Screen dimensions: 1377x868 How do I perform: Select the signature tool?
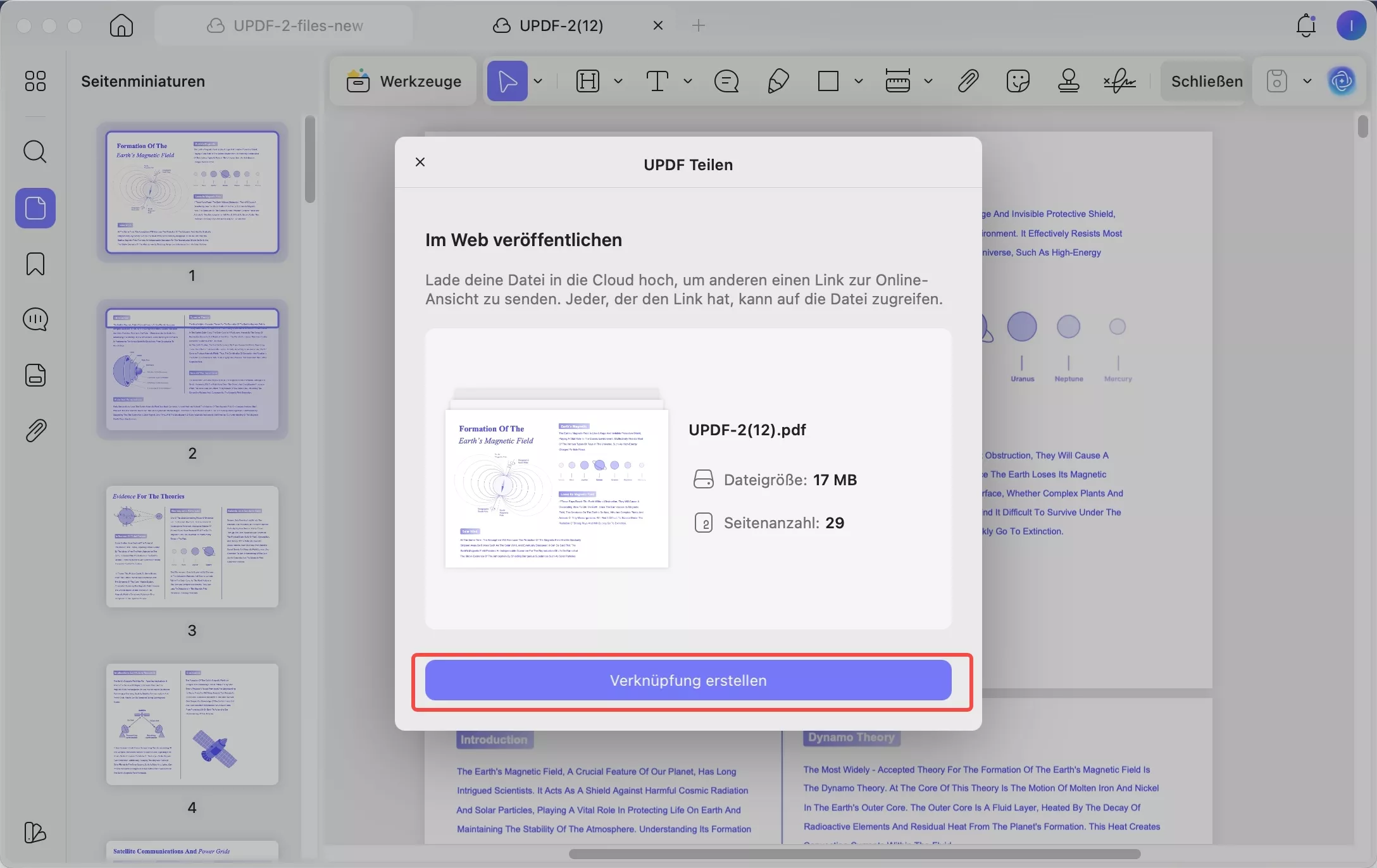pyautogui.click(x=1119, y=81)
